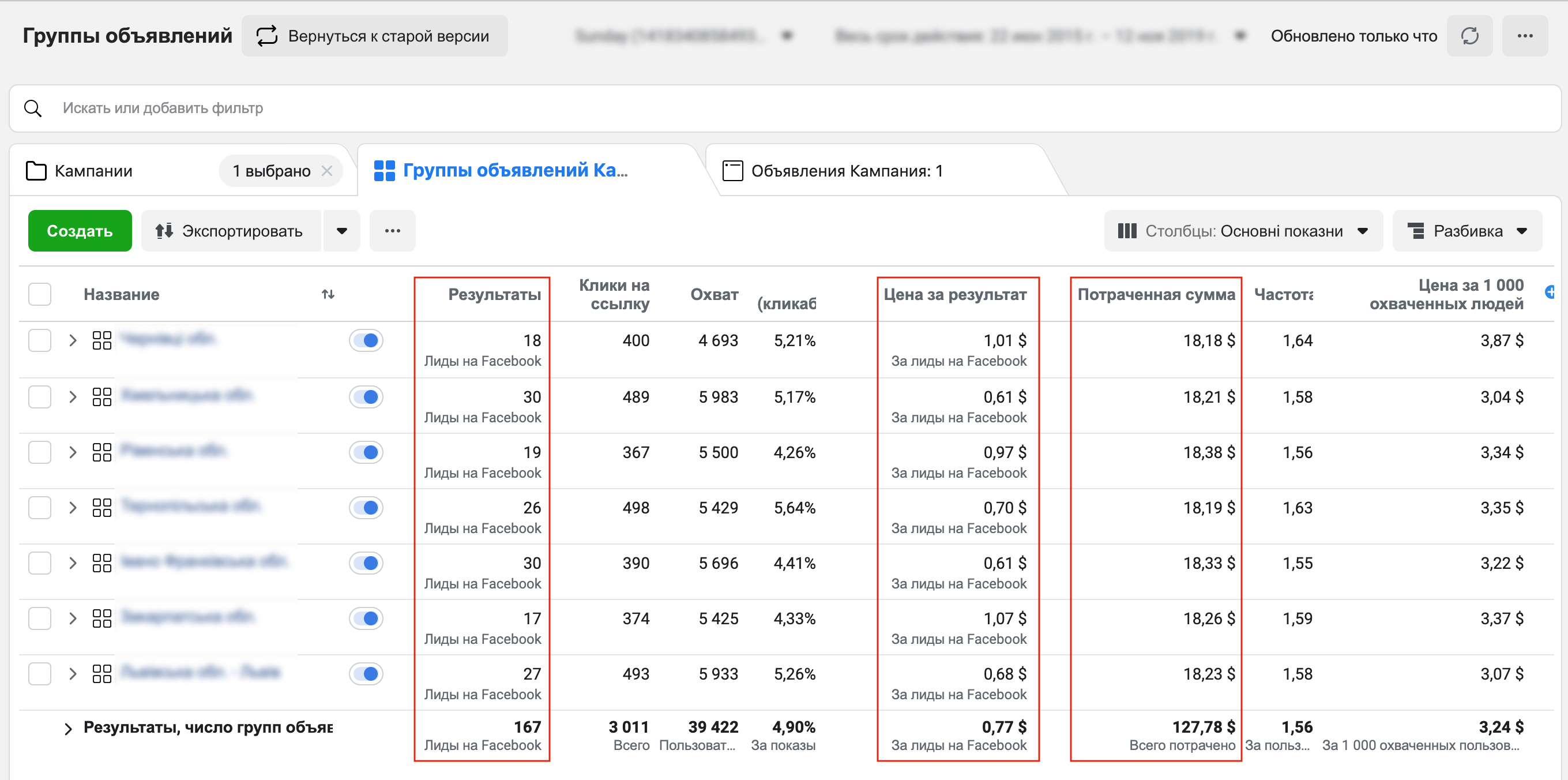1568x780 pixels.
Task: Click the green Создать button
Action: (80, 231)
